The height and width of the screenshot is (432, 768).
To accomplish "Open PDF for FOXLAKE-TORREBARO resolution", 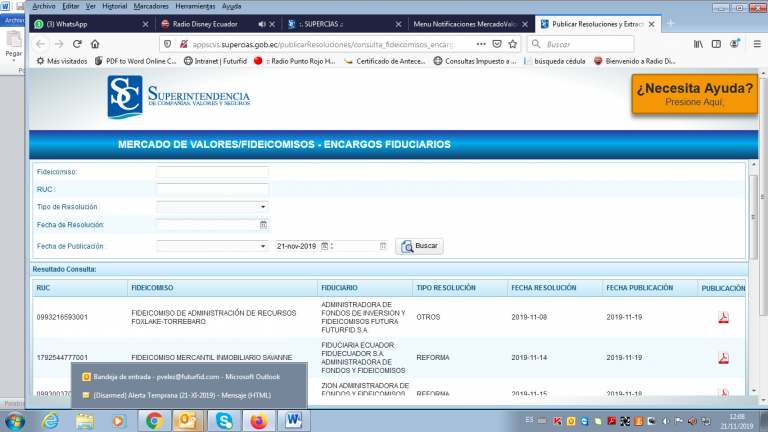I will (723, 317).
